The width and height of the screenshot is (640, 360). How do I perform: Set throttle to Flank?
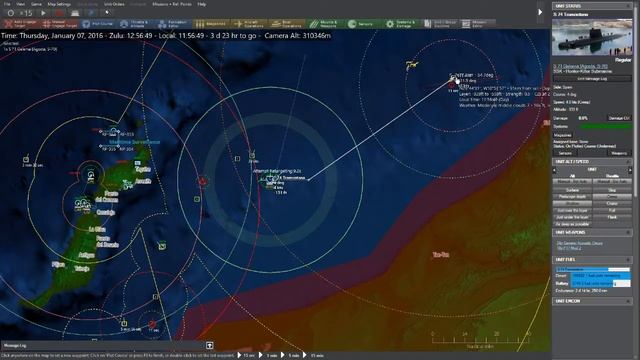612,217
